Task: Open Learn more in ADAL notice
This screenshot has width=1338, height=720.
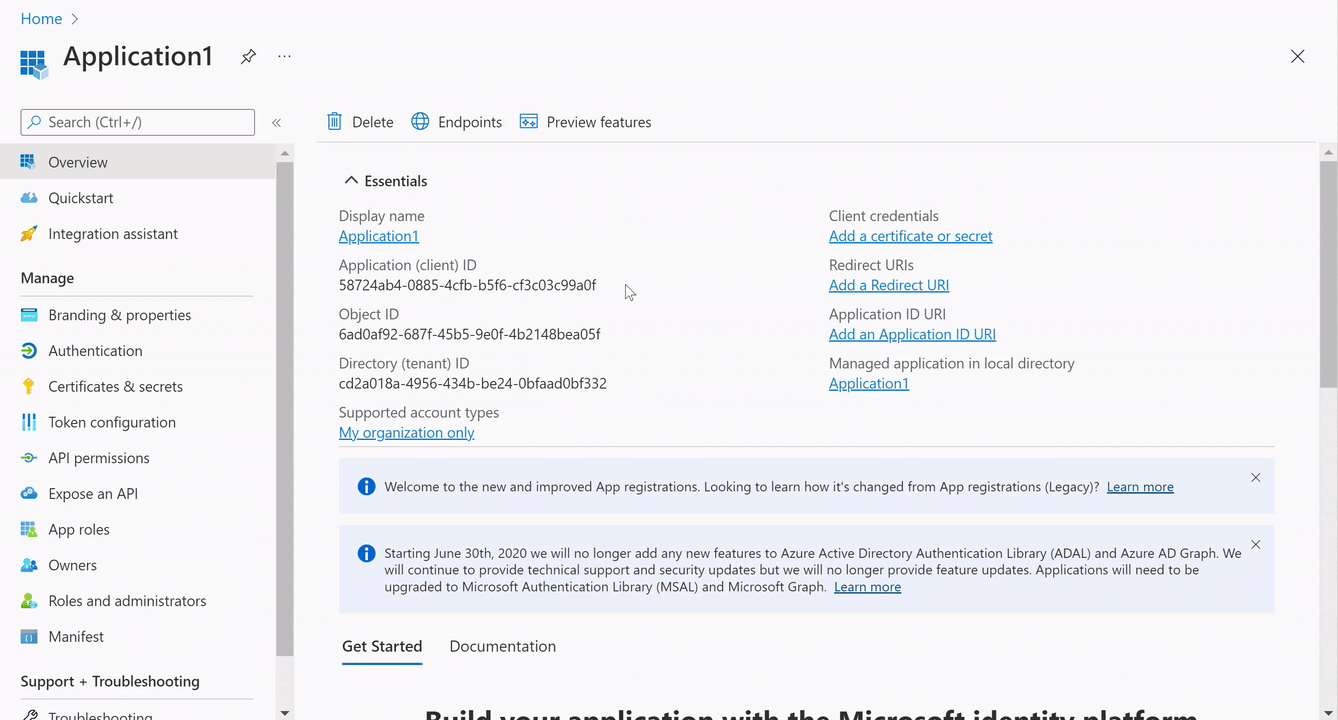Action: tap(867, 587)
